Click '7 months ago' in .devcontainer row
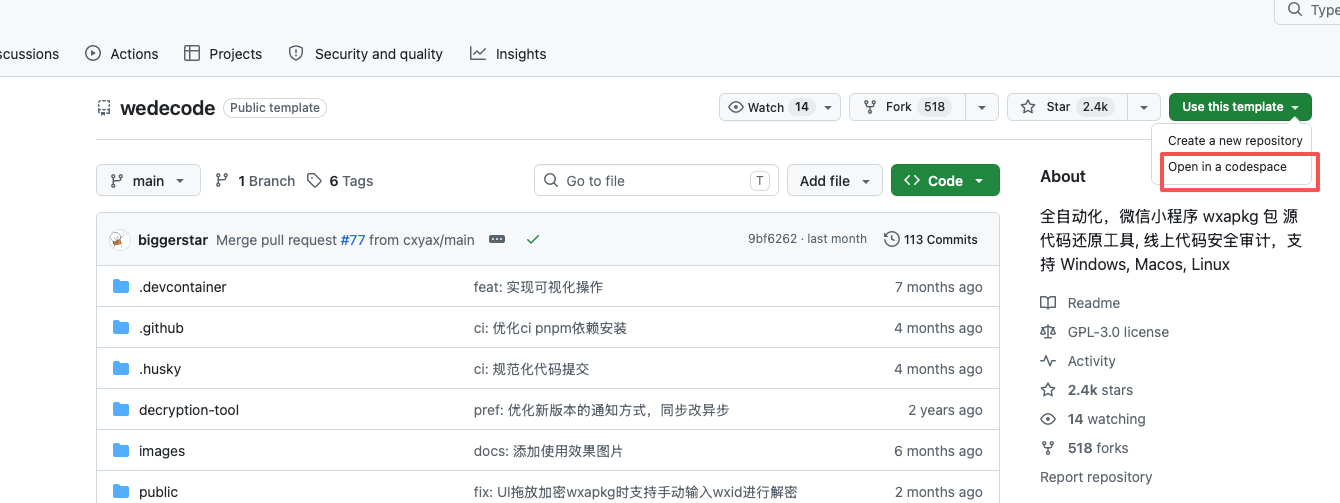1340x503 pixels. (x=938, y=287)
